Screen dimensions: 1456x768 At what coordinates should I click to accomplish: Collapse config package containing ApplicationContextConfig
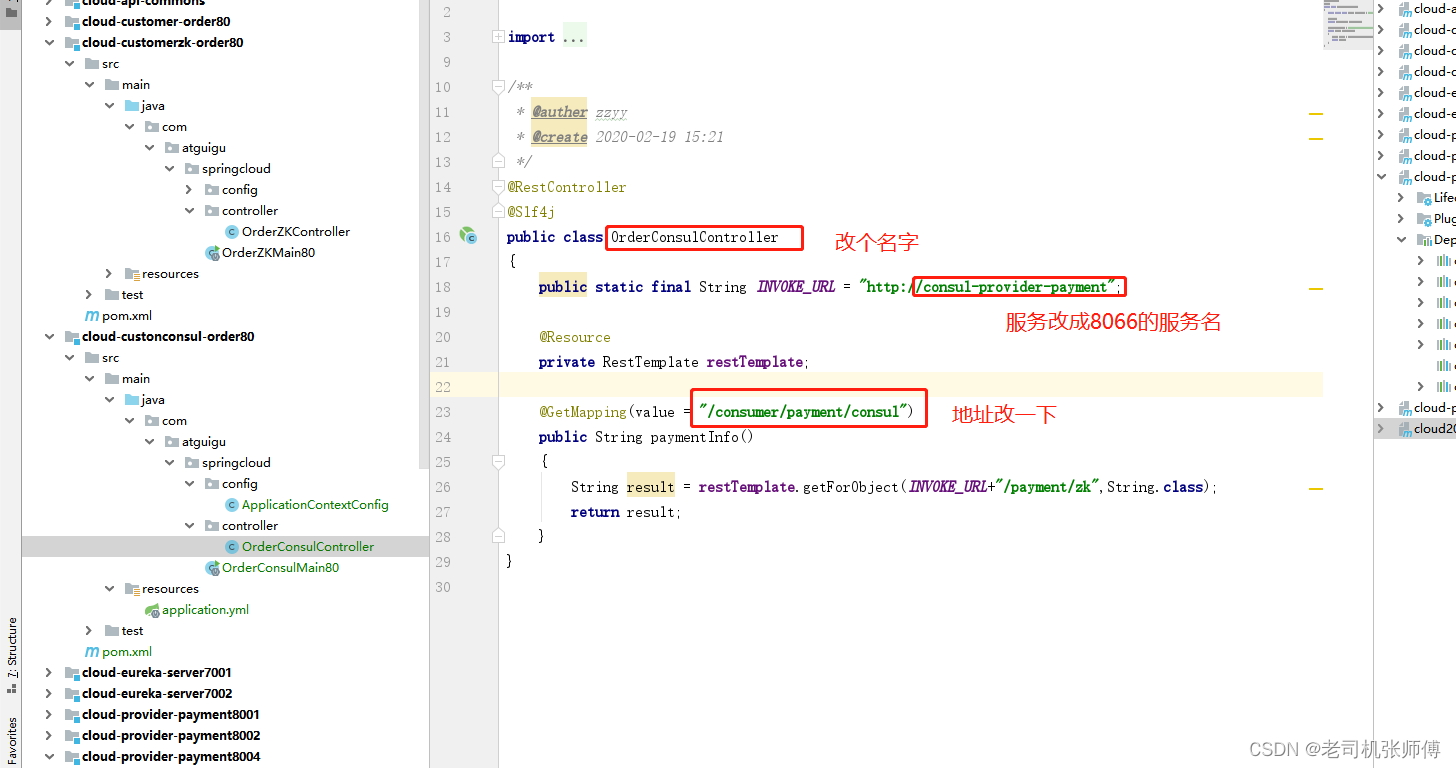(x=189, y=484)
